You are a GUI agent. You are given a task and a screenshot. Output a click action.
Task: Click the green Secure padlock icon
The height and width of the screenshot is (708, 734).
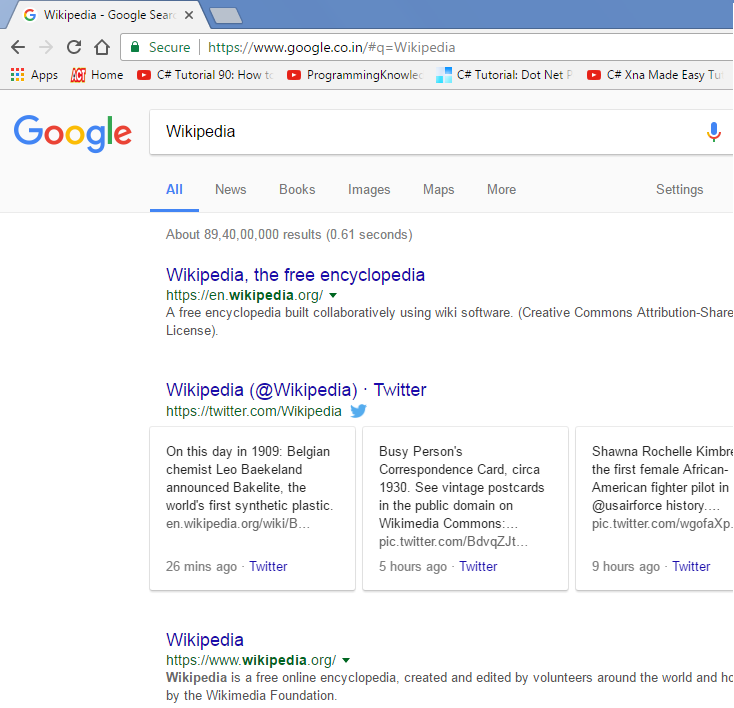135,47
